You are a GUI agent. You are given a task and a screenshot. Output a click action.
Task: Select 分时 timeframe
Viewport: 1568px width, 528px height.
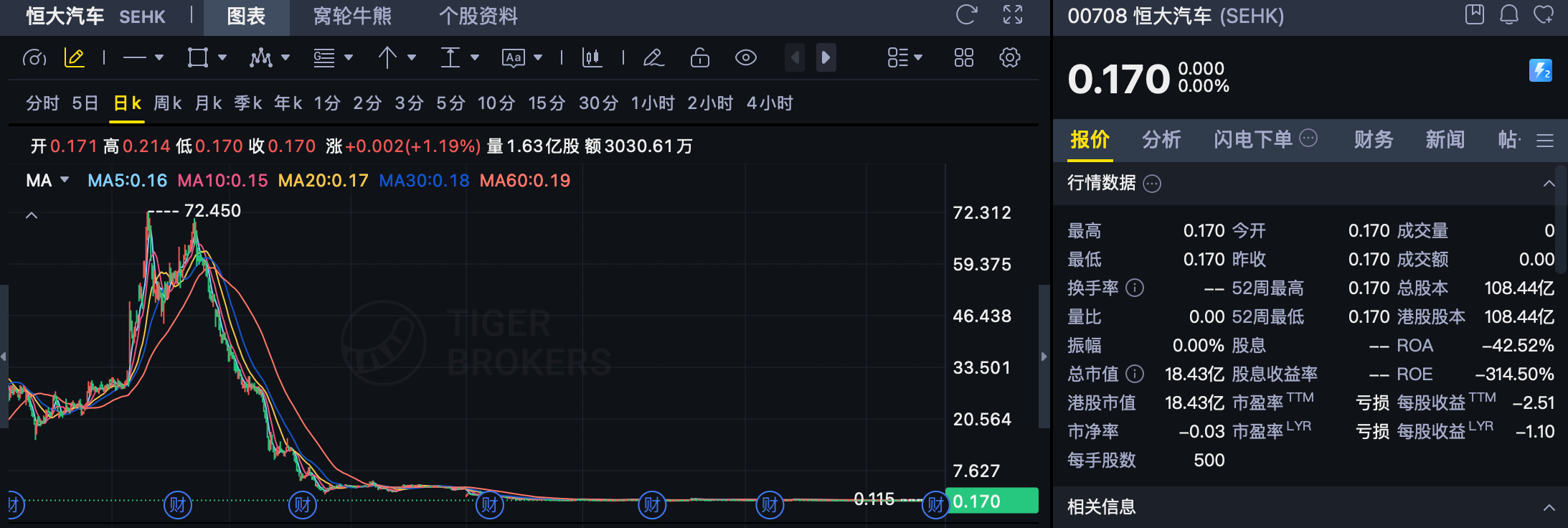(42, 103)
